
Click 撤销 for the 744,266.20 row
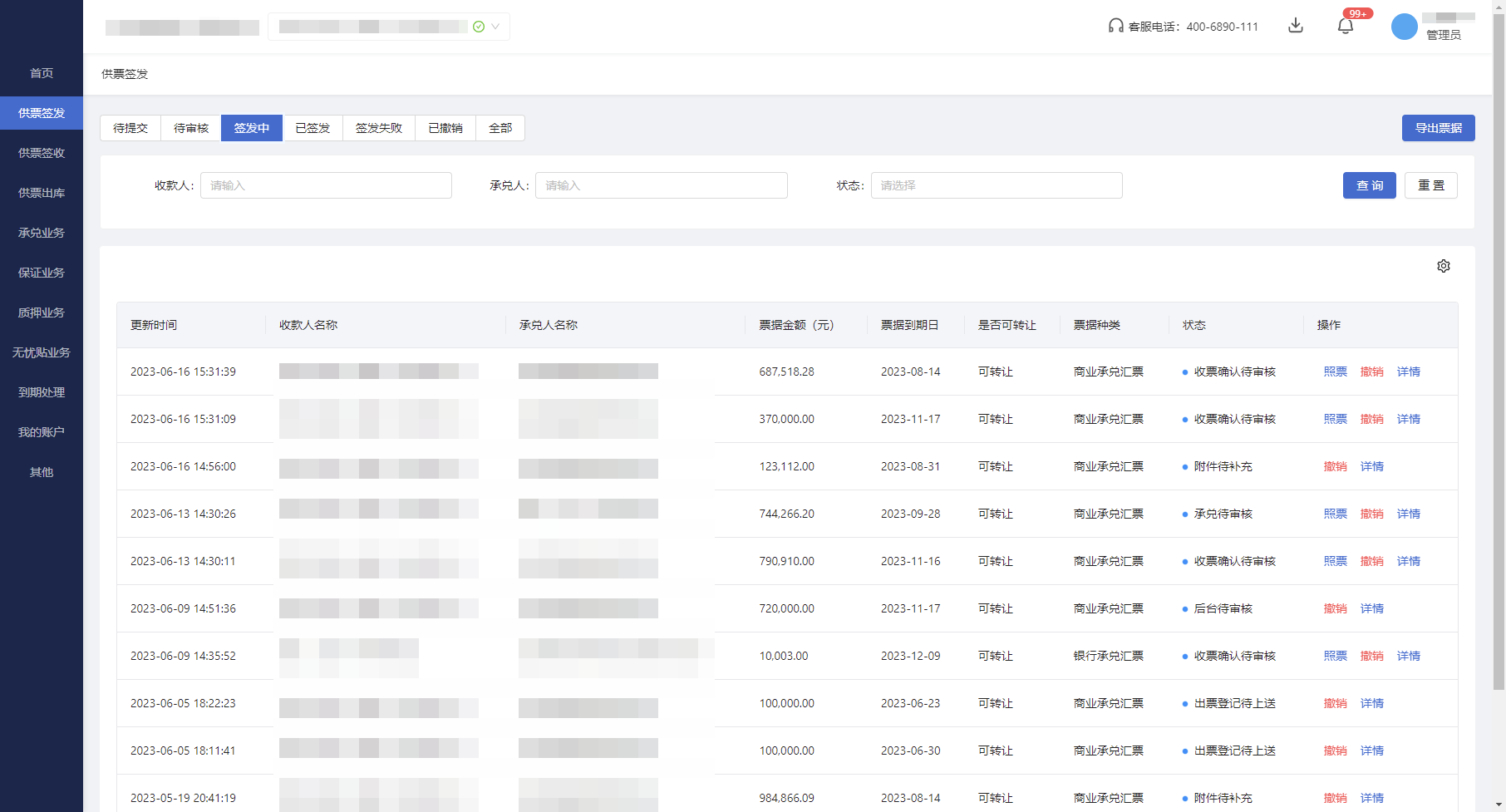[1372, 514]
